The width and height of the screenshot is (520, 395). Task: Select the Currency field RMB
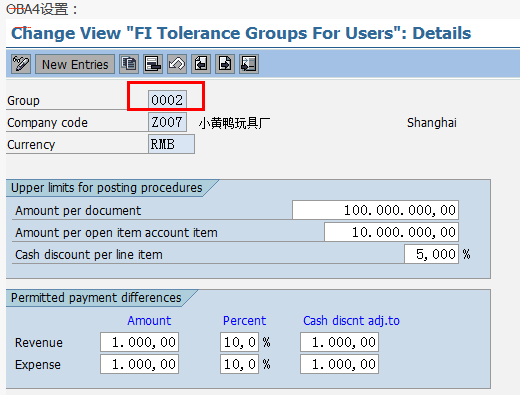point(171,144)
